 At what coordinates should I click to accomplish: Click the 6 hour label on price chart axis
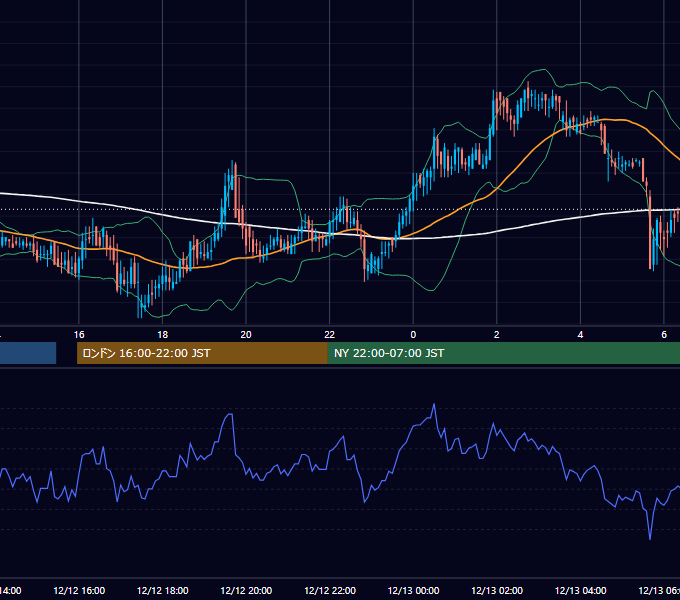point(664,335)
